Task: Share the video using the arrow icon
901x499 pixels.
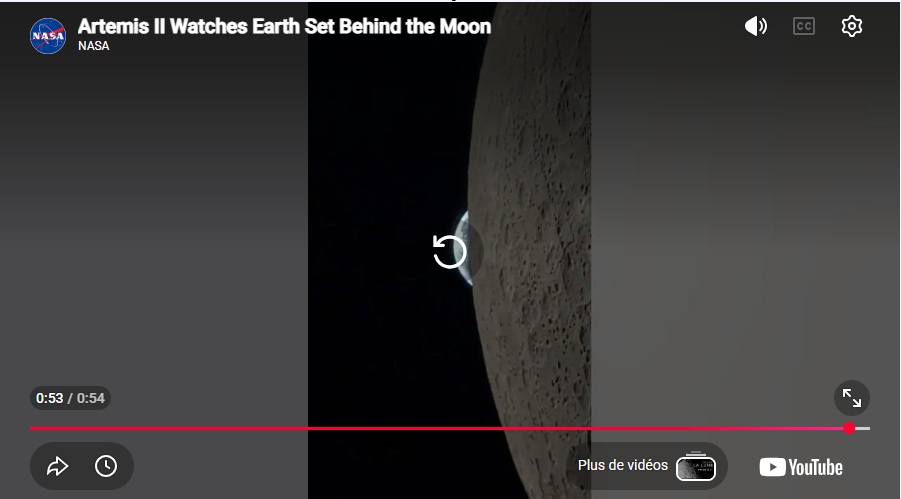Action: click(x=57, y=466)
